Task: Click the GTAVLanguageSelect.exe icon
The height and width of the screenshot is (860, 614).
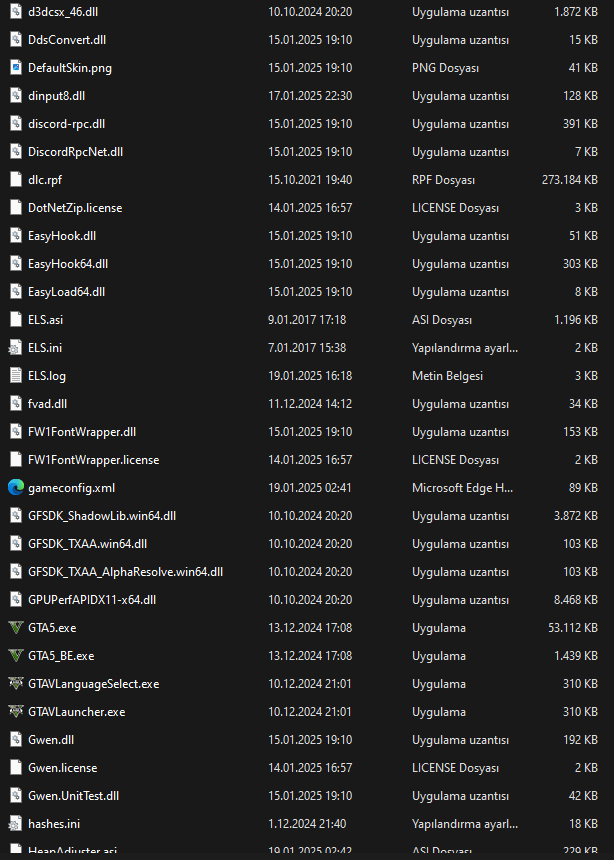Action: pyautogui.click(x=15, y=684)
